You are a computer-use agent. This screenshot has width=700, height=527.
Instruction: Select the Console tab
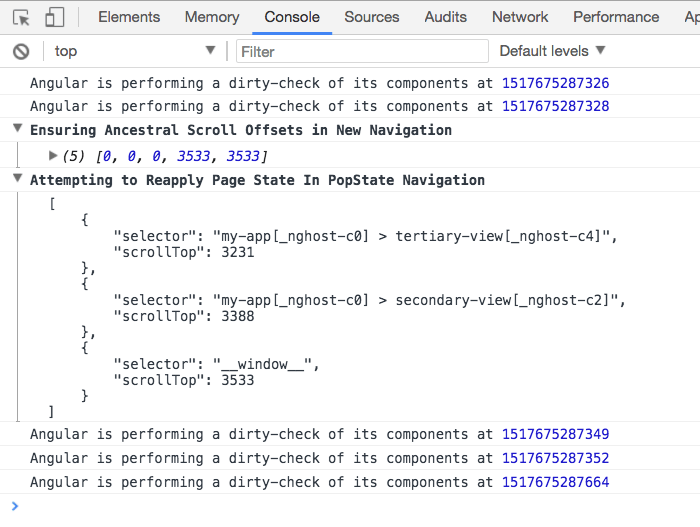pyautogui.click(x=292, y=17)
